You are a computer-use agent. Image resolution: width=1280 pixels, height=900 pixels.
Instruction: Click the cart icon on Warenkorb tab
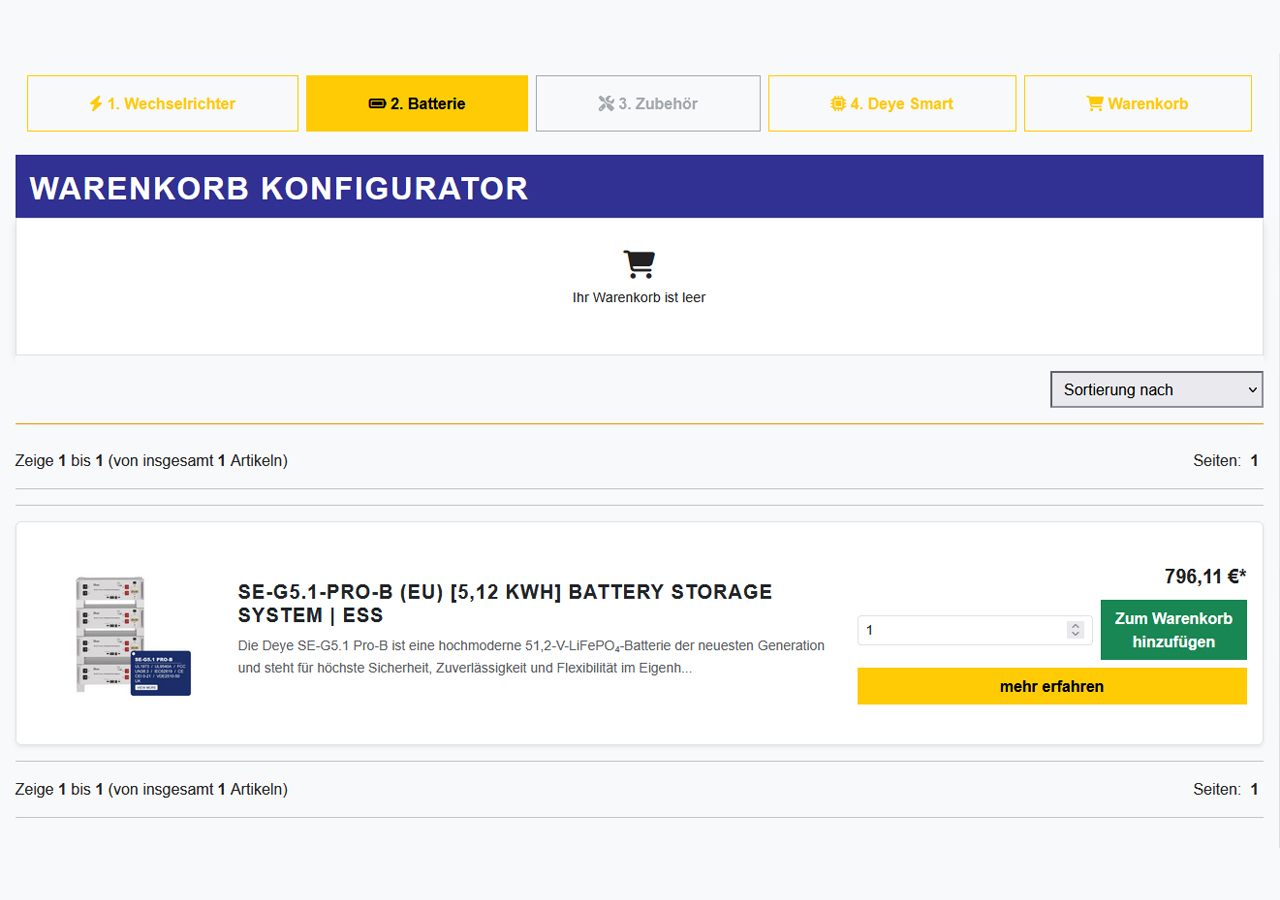point(1095,103)
